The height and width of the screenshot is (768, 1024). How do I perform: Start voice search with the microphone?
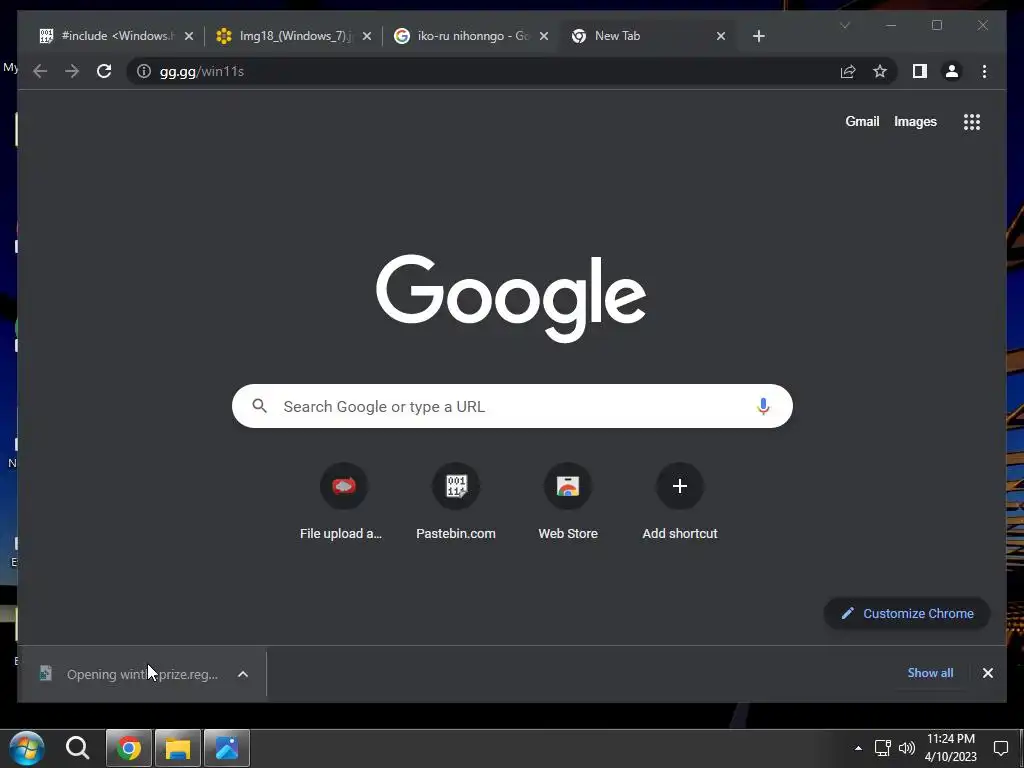tap(763, 406)
